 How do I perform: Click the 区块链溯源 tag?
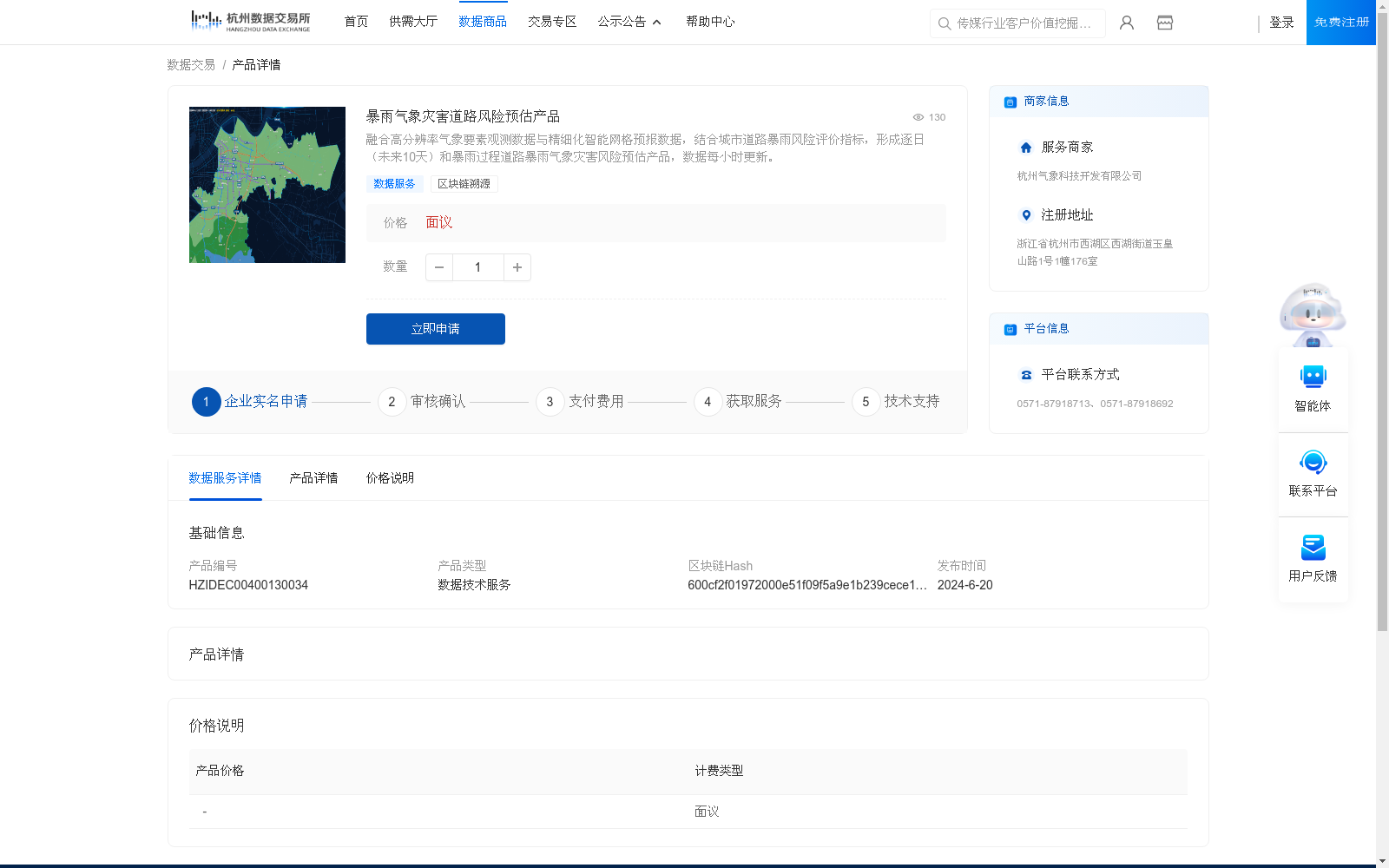pos(464,184)
